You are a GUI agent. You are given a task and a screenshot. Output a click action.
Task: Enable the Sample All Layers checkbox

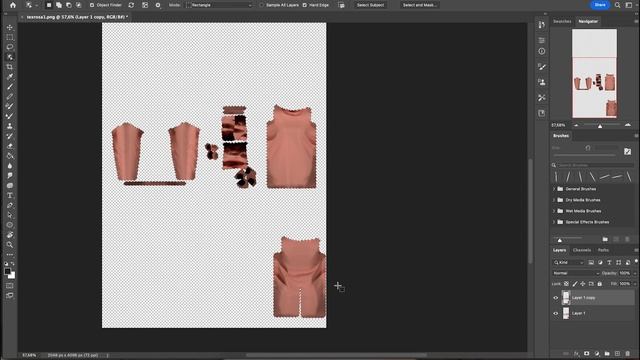[262, 5]
